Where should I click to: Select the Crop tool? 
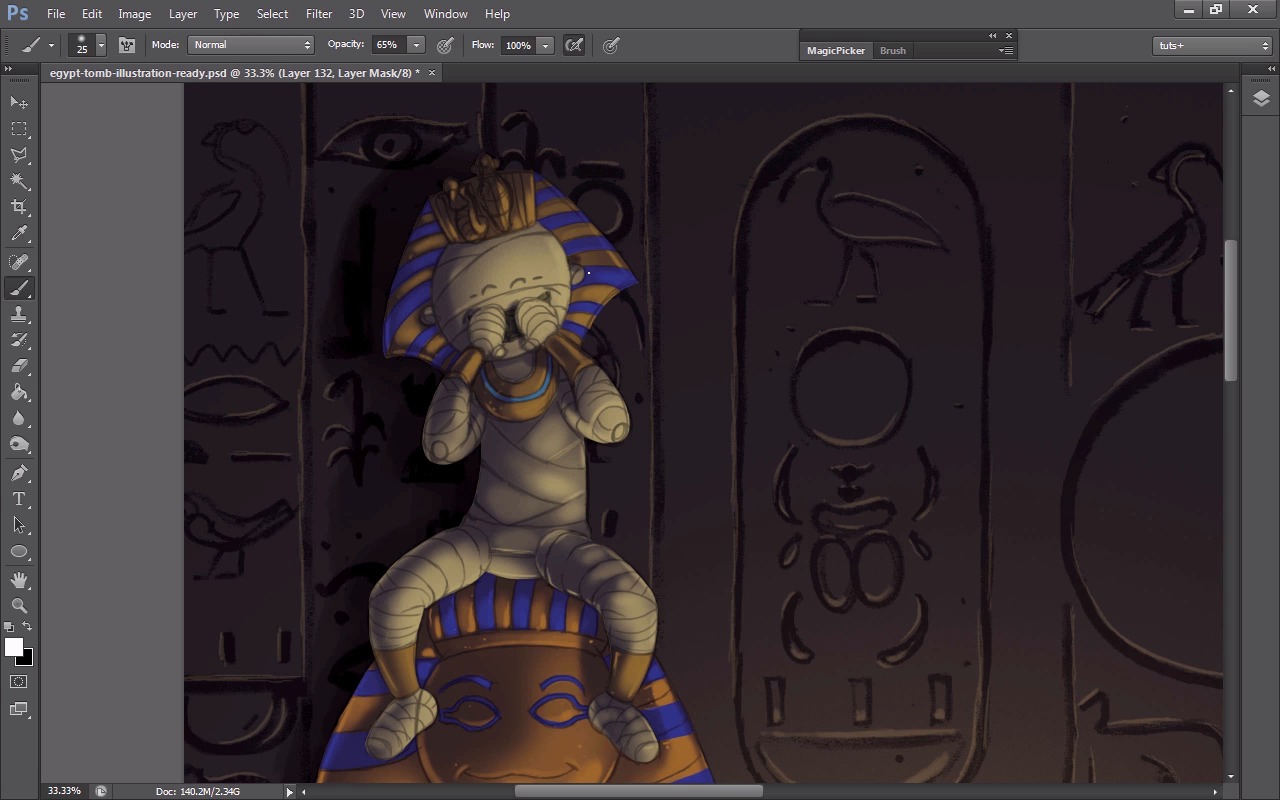tap(19, 207)
